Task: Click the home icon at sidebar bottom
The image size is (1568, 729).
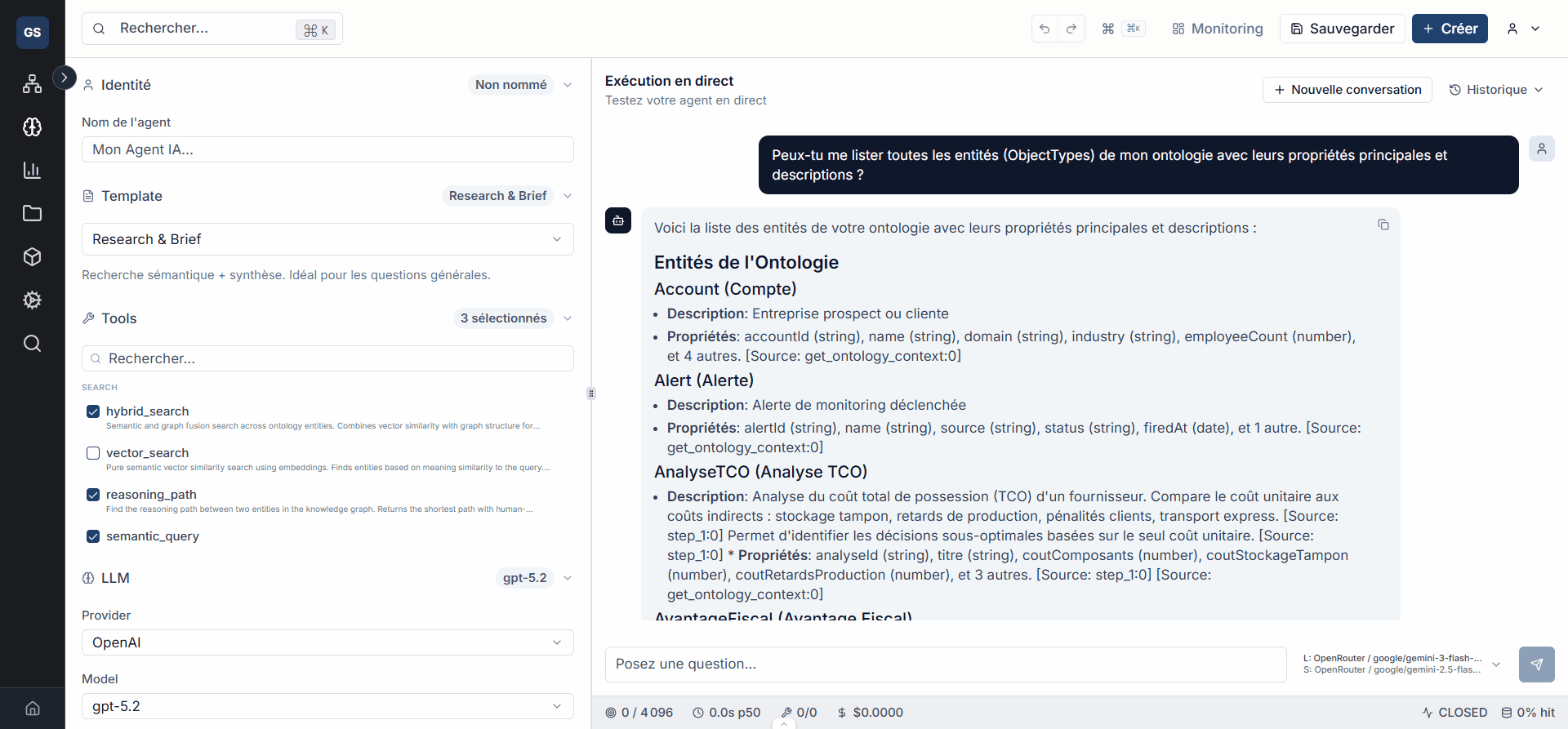Action: [x=32, y=708]
